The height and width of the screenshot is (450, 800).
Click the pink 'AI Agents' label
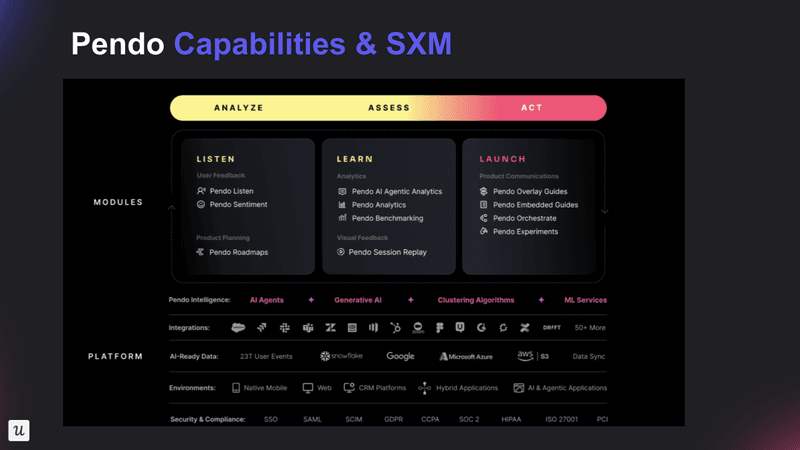266,300
